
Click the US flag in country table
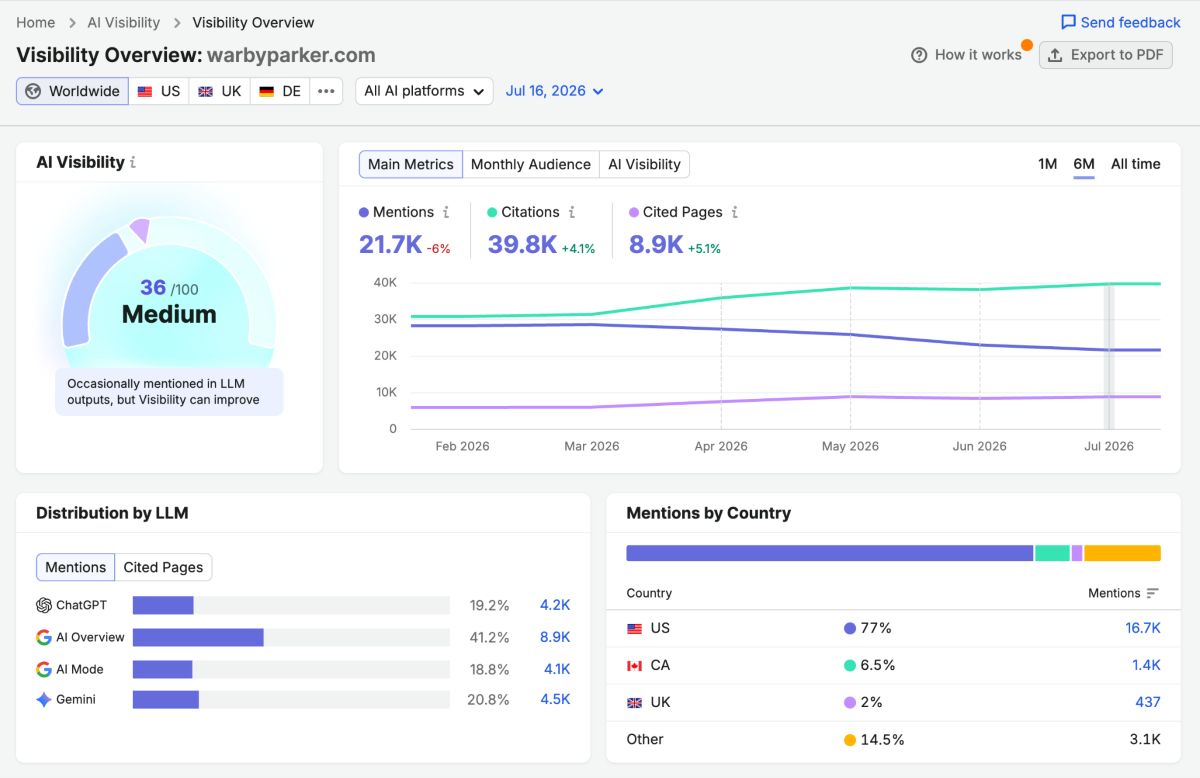pos(634,628)
